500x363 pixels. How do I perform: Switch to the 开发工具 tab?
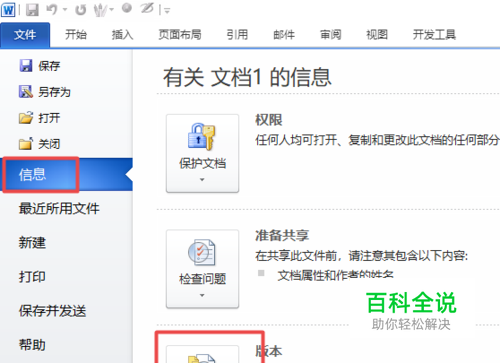click(x=434, y=35)
